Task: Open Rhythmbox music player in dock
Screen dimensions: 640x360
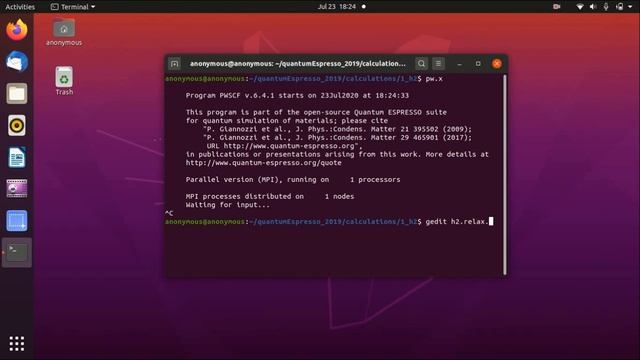Action: point(17,125)
